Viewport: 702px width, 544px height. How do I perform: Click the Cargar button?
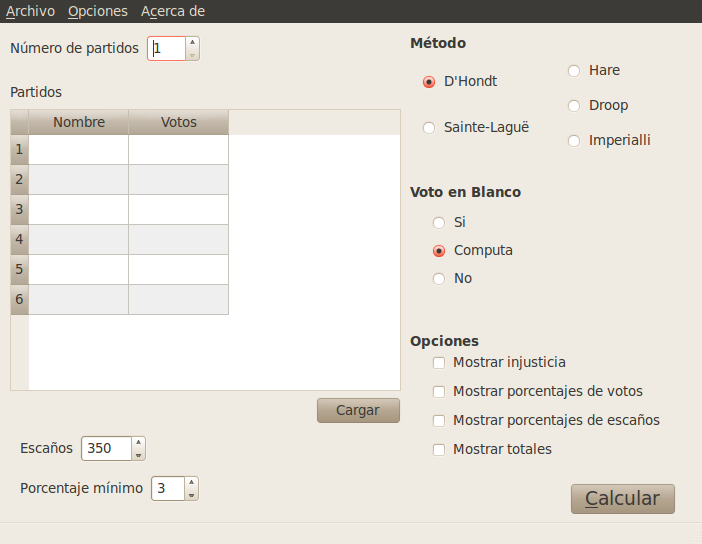pyautogui.click(x=358, y=410)
